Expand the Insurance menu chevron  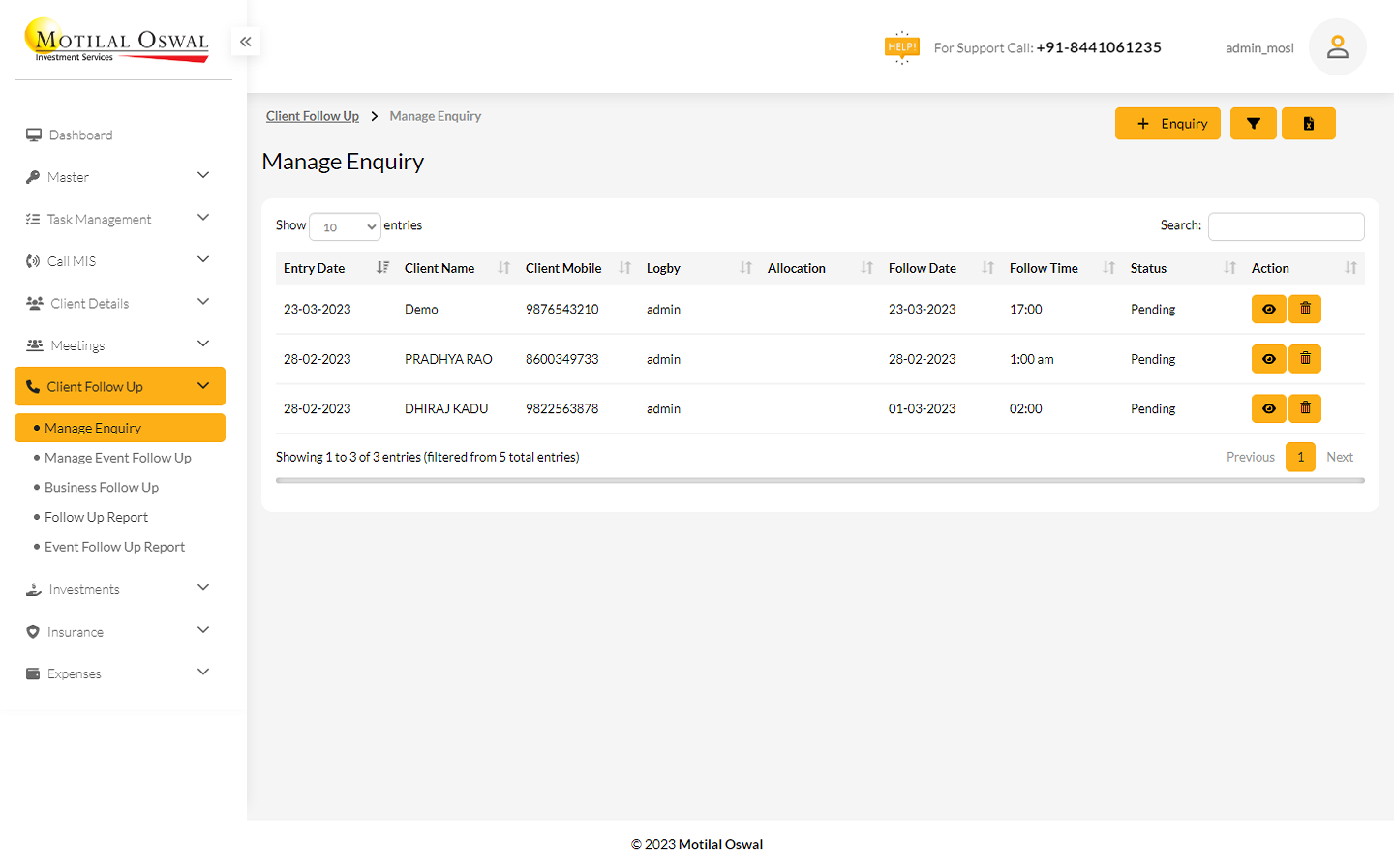pos(203,630)
